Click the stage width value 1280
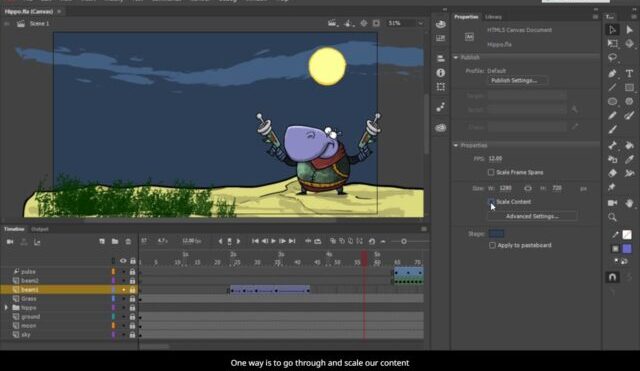The image size is (640, 371). click(505, 188)
